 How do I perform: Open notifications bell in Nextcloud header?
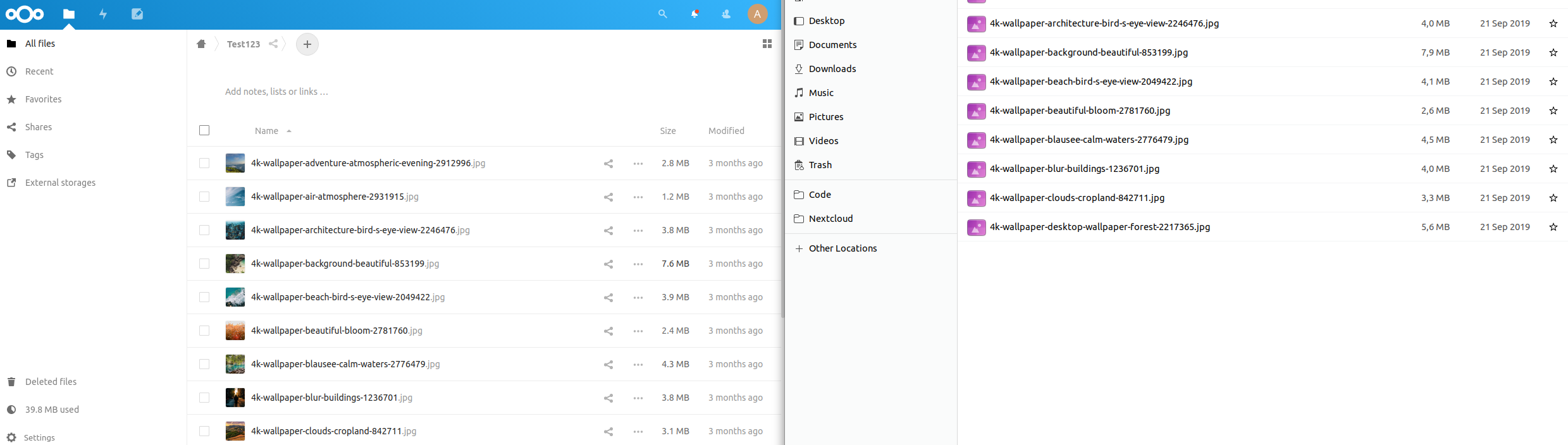click(694, 14)
